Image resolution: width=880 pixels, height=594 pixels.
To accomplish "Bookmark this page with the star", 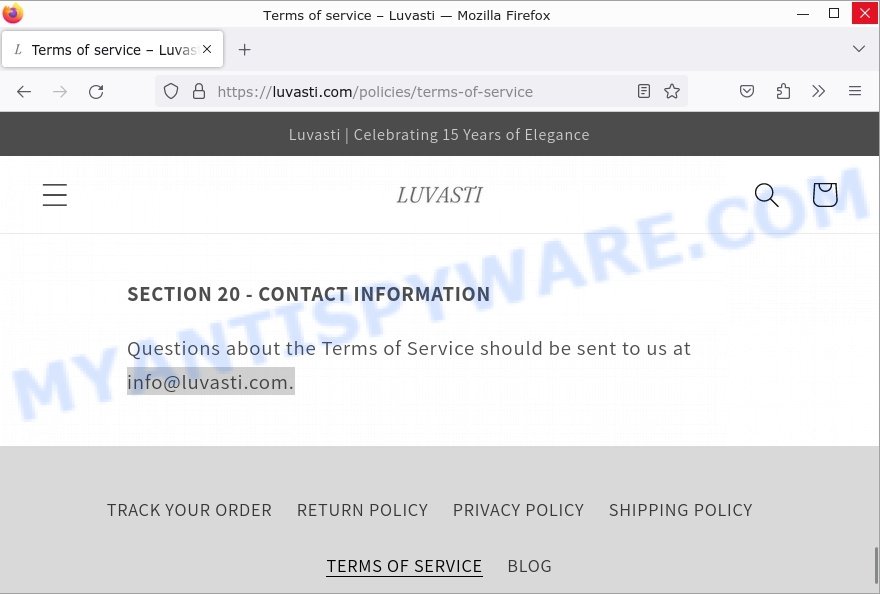I will (x=672, y=91).
